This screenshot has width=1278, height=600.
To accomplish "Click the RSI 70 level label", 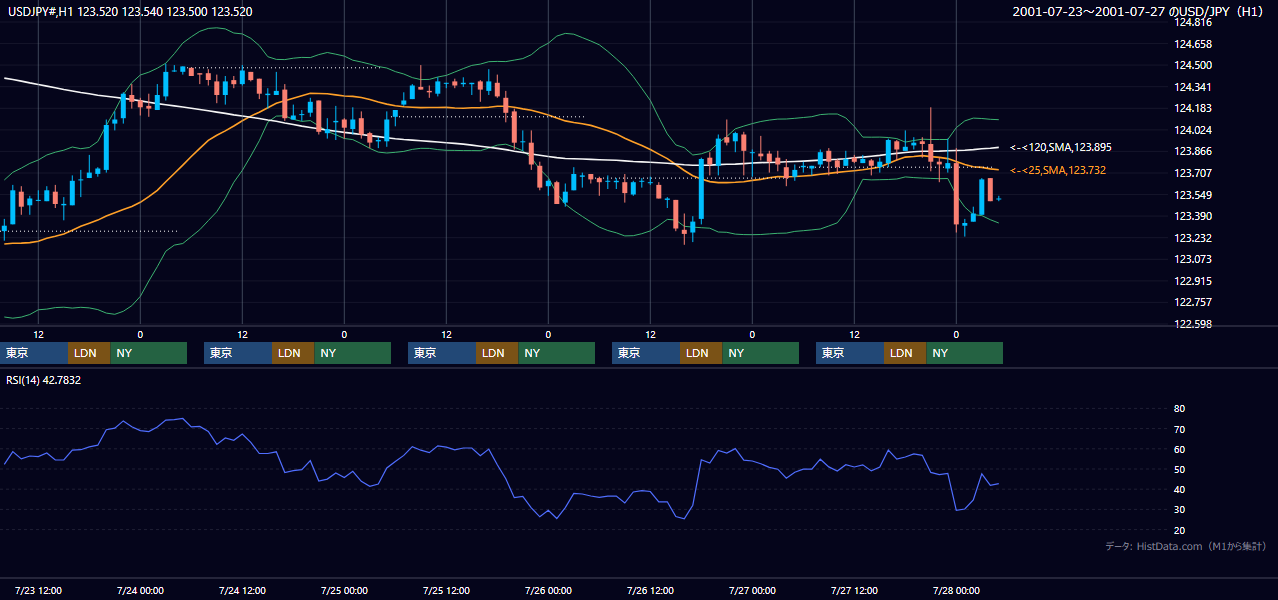I will 1179,429.
